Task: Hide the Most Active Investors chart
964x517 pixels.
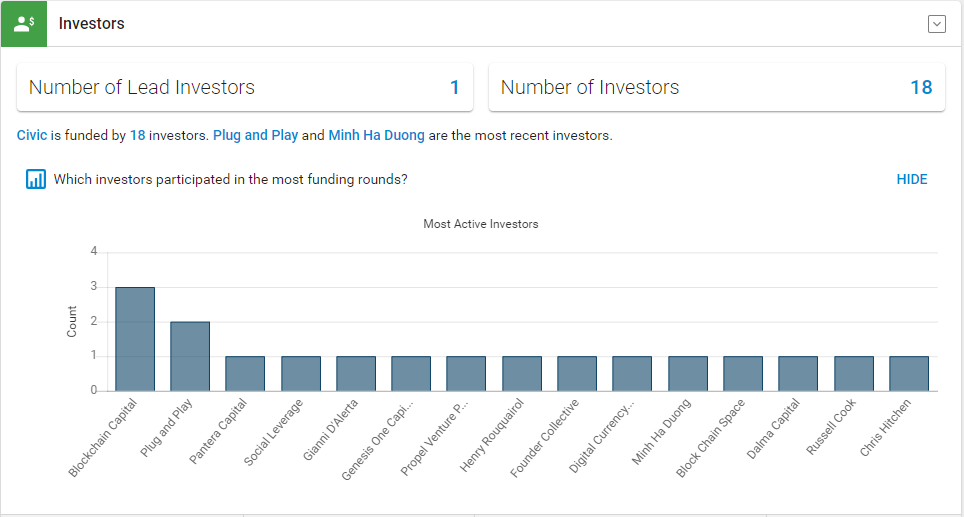Action: (912, 180)
